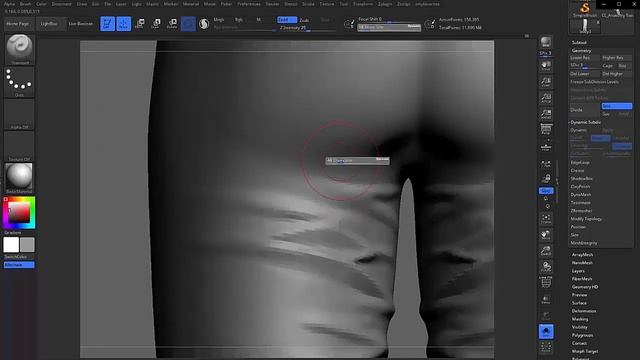Toggle the Zsub mode

coord(304,20)
